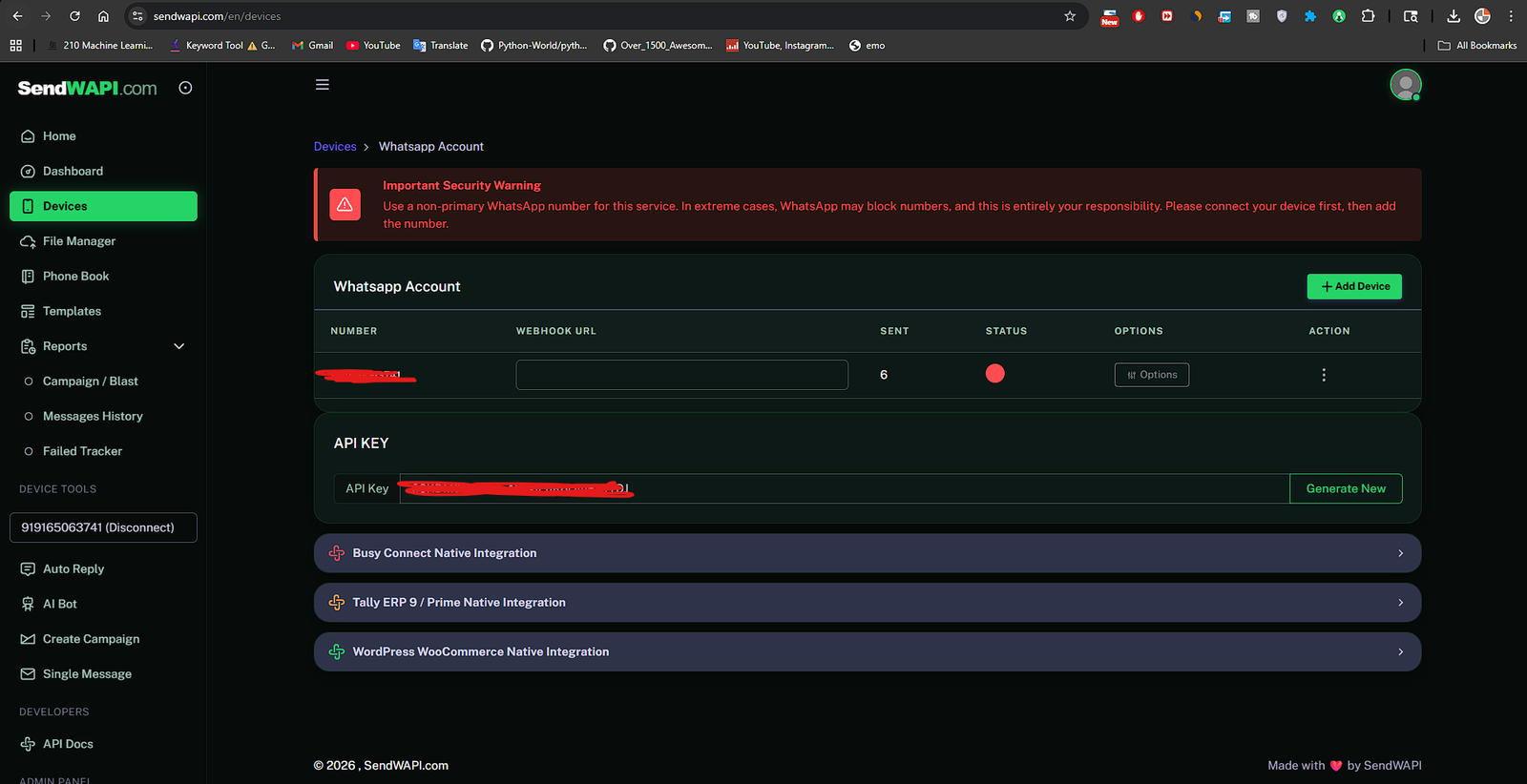Click Generate New API key button

pyautogui.click(x=1346, y=488)
